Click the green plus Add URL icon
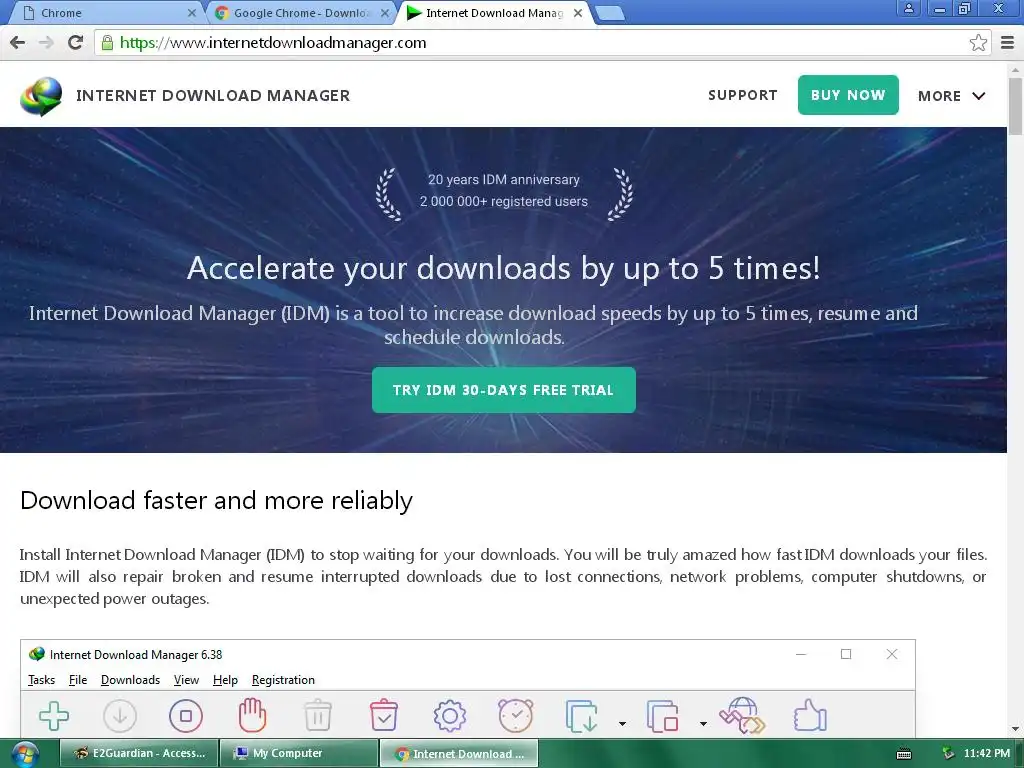The height and width of the screenshot is (768, 1024). [54, 716]
